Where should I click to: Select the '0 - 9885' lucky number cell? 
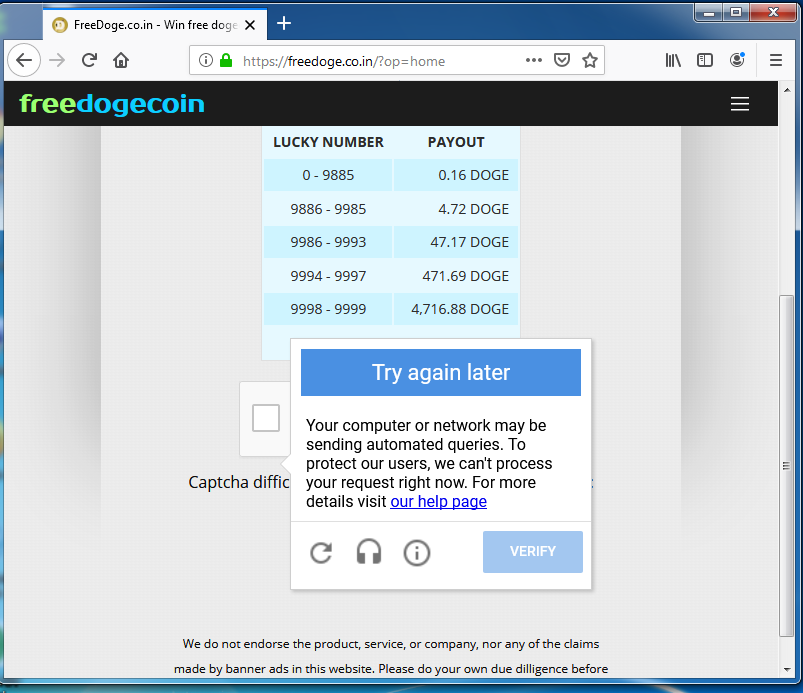coord(328,175)
